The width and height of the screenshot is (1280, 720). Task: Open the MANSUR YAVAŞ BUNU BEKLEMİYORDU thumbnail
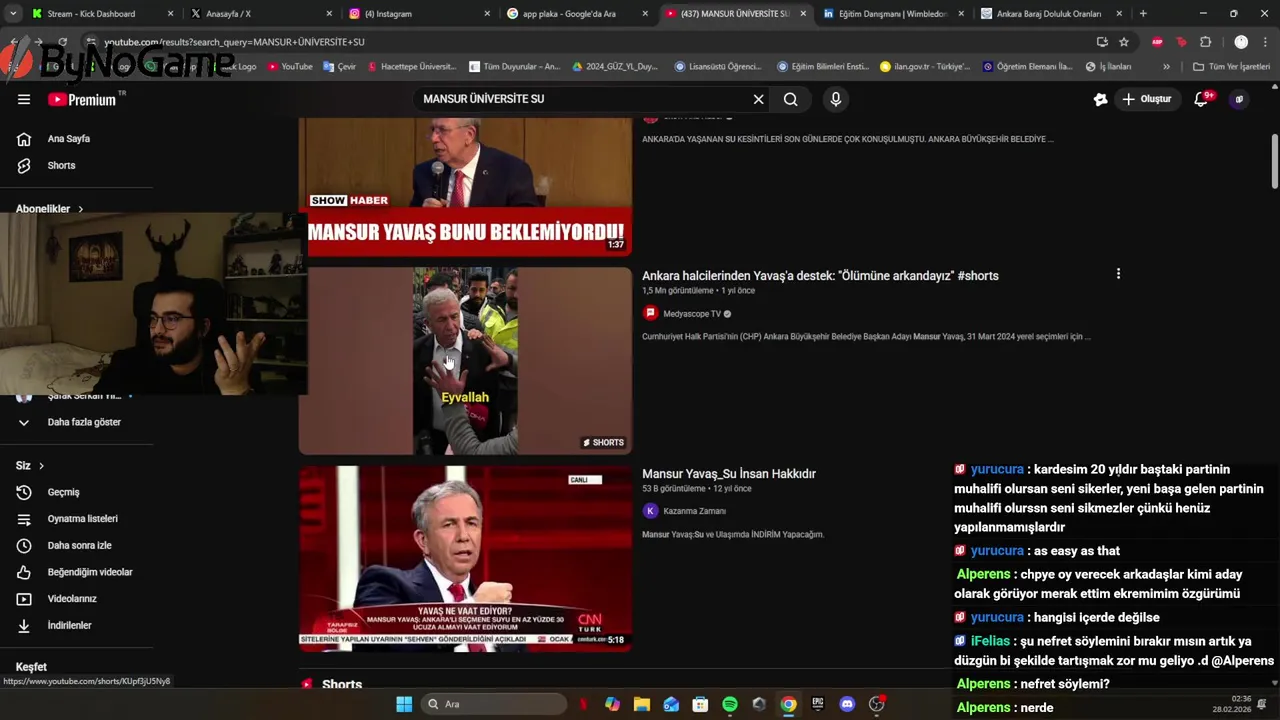tap(465, 186)
